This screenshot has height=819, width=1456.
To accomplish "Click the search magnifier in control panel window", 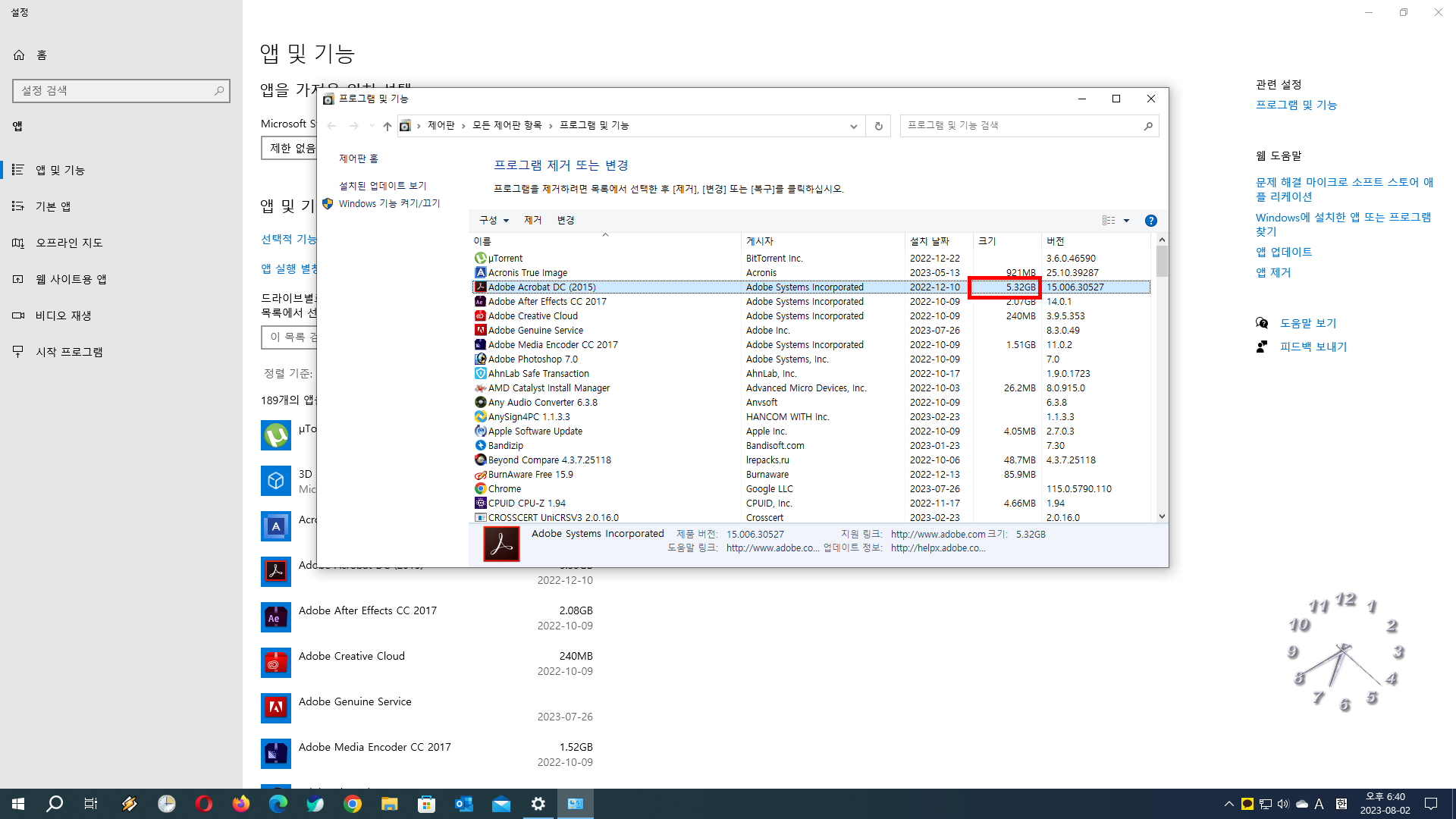I will [x=1148, y=126].
